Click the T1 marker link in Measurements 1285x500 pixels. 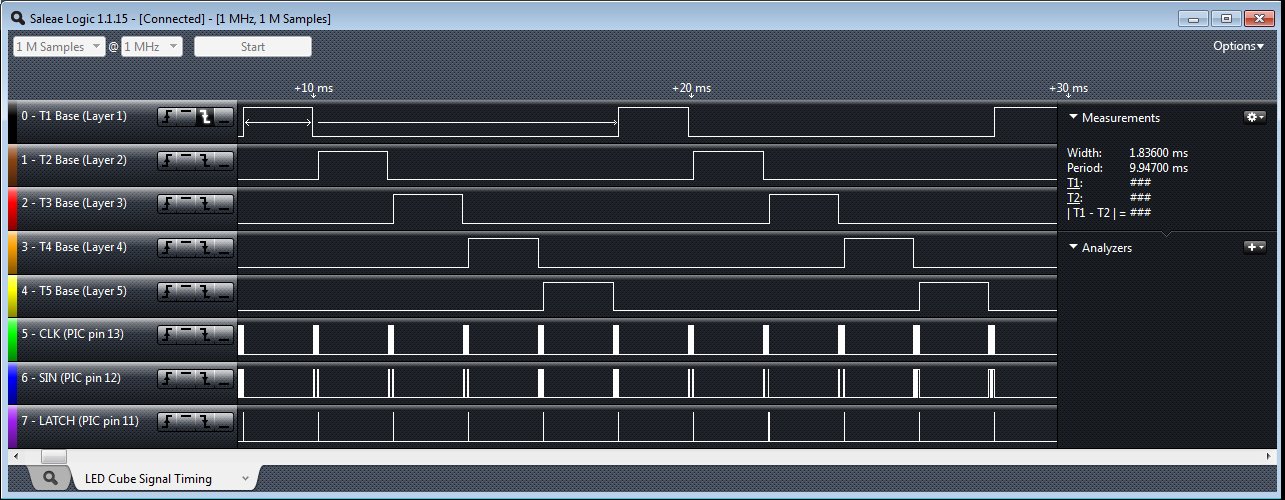[1074, 183]
